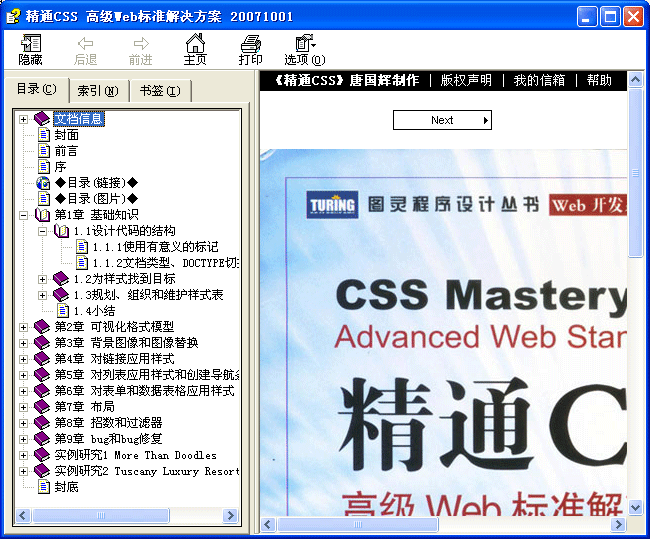
Task: Click the content pane horizontal scrollbar thumb
Action: pos(358,524)
